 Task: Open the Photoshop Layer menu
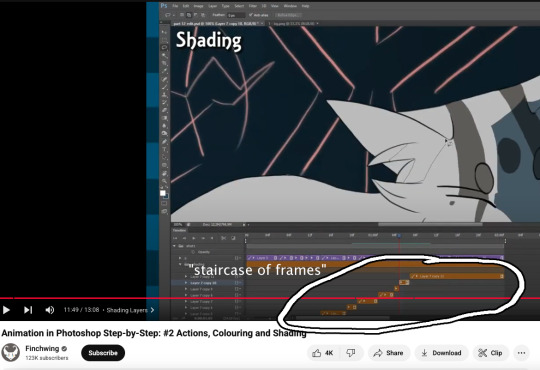tap(212, 6)
